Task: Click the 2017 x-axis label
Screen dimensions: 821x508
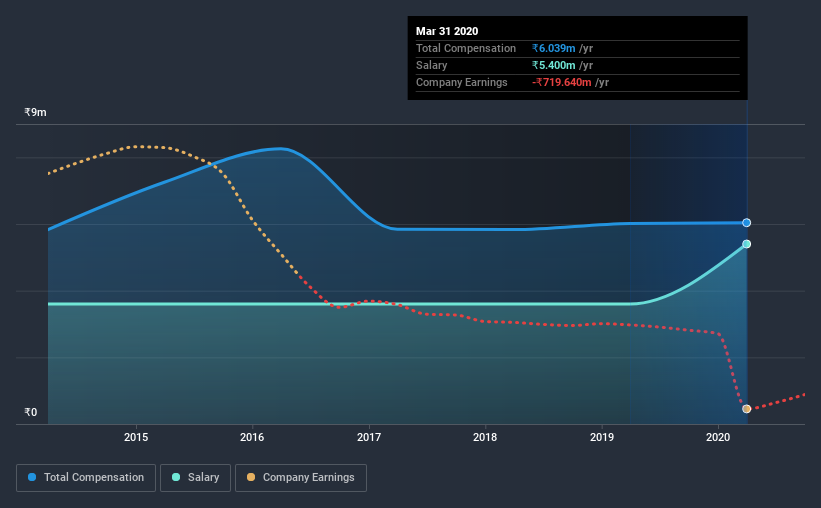Action: coord(369,437)
